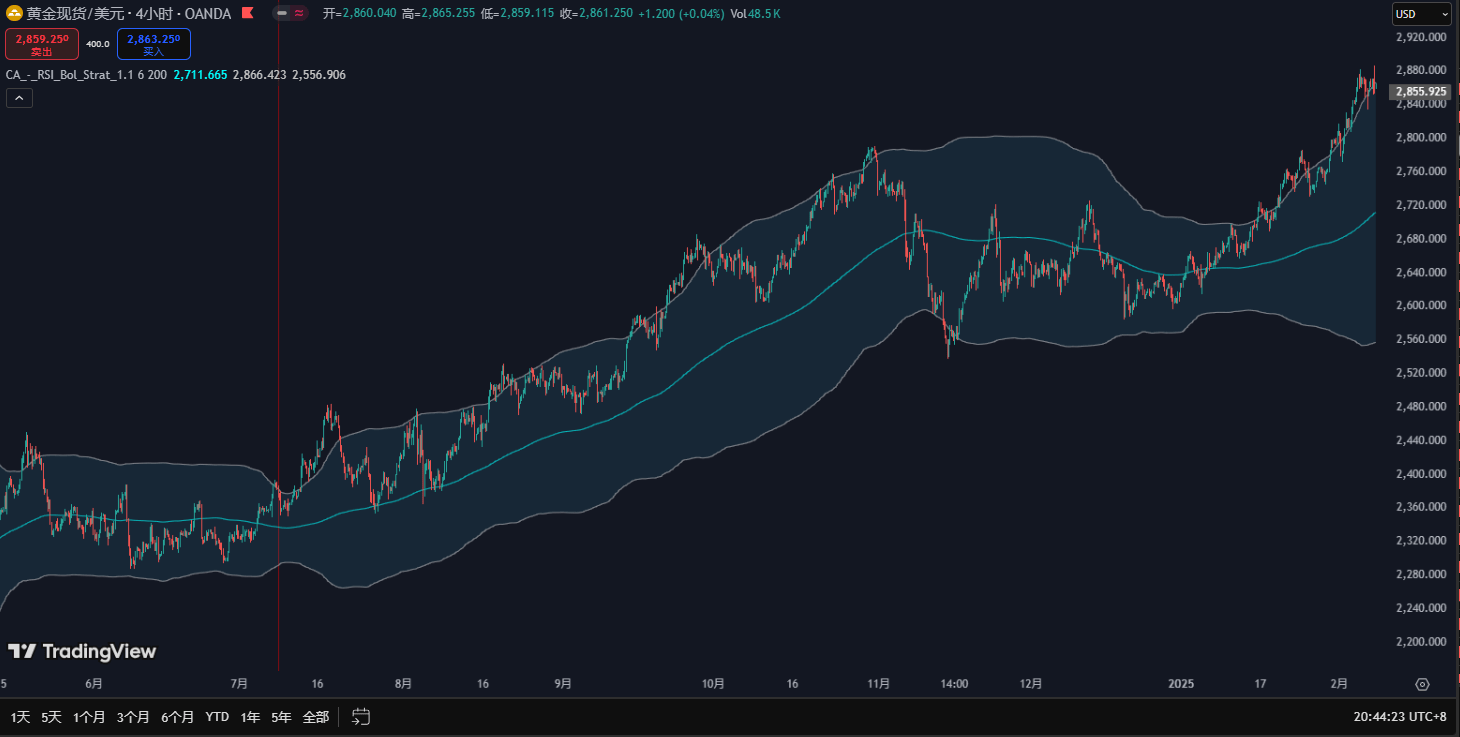Select the 3个月 time range
The image size is (1460, 737).
tap(133, 717)
